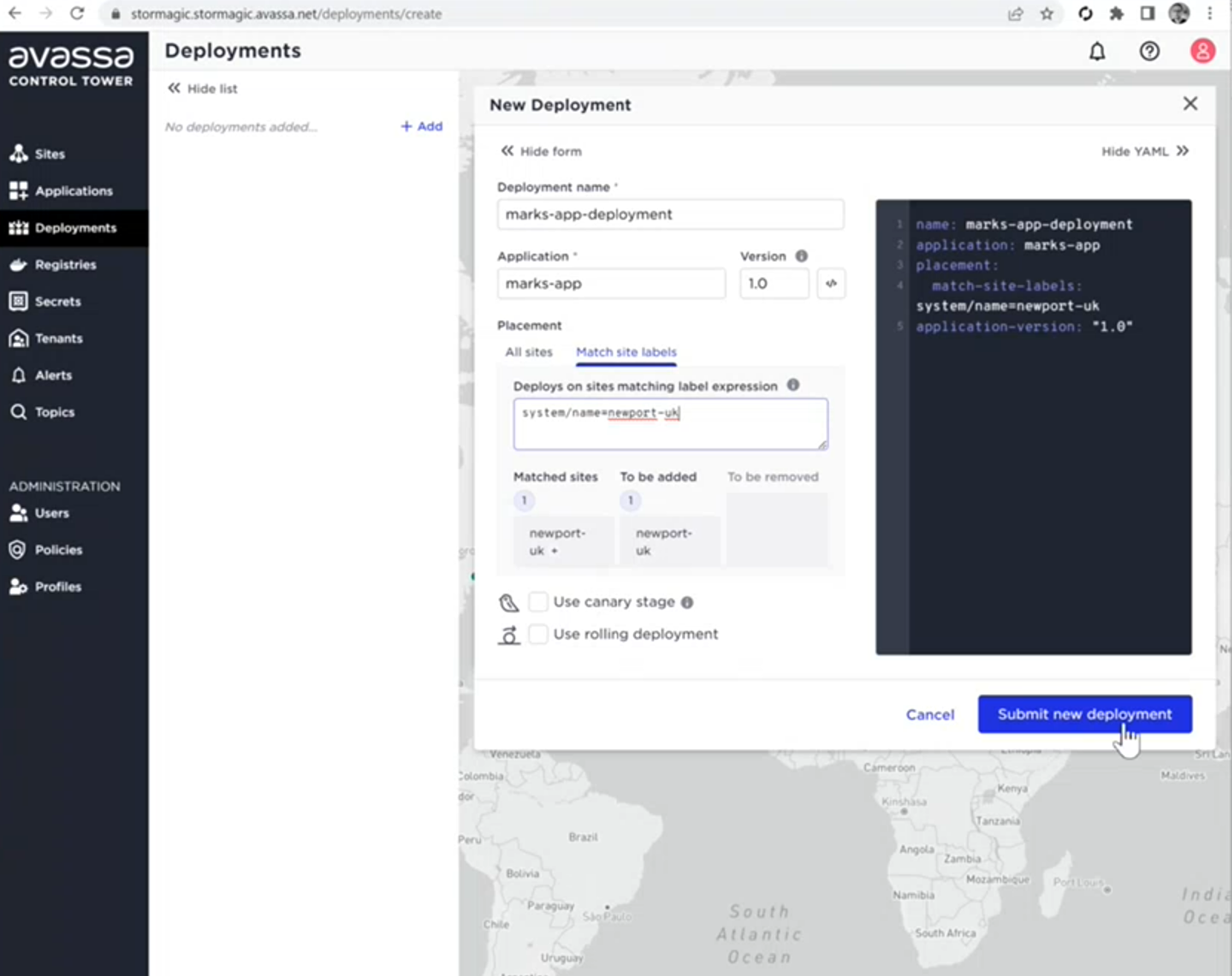This screenshot has width=1232, height=976.
Task: Click the rolling deployment icon
Action: 508,635
